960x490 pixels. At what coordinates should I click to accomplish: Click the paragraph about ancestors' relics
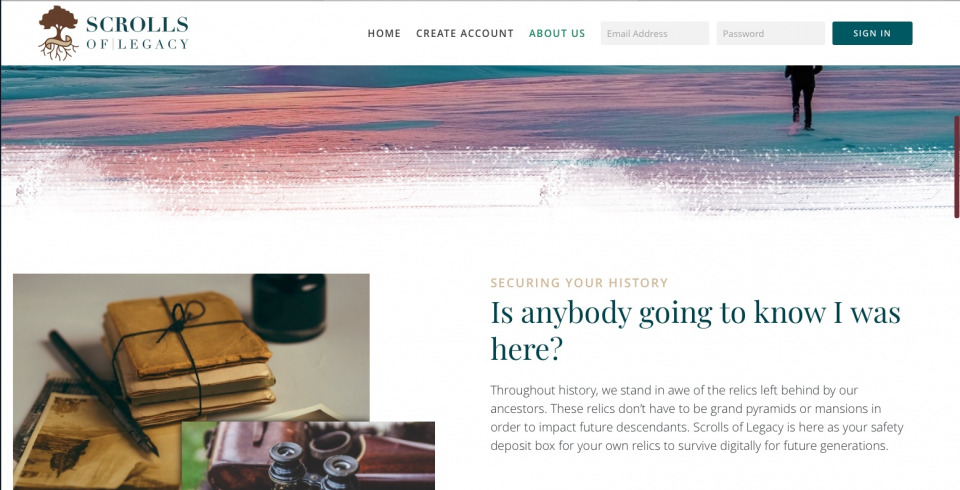click(697, 418)
